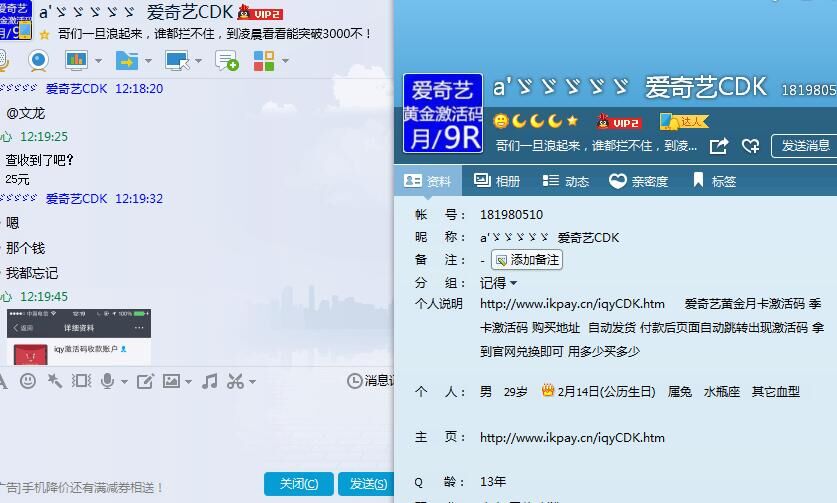Click the 发送(S) send button

(x=367, y=484)
